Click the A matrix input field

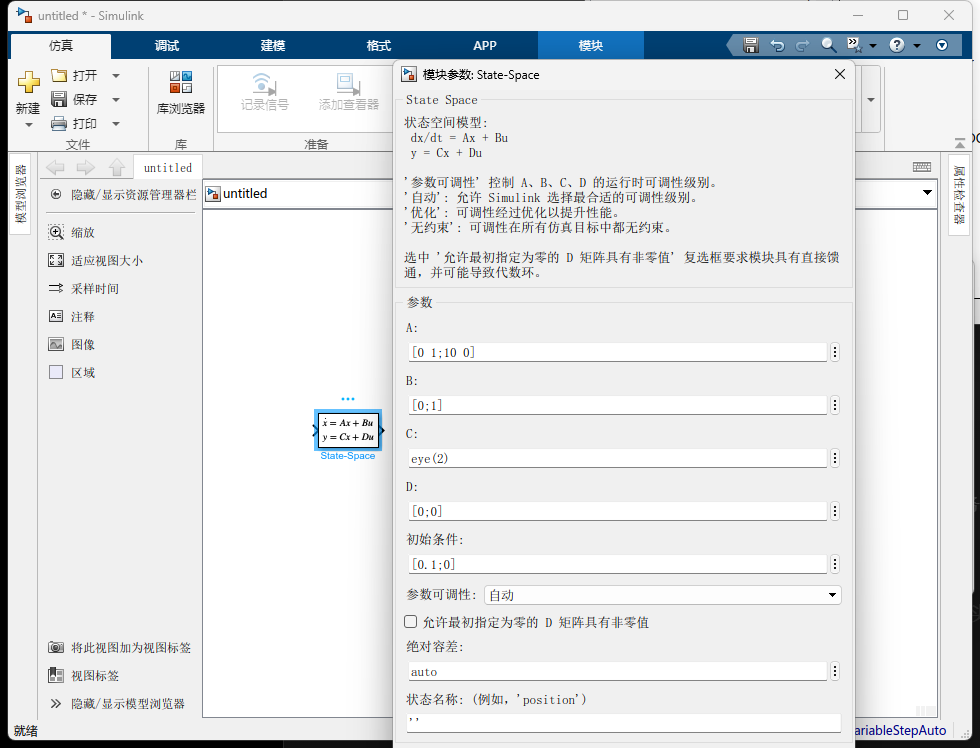click(x=618, y=352)
